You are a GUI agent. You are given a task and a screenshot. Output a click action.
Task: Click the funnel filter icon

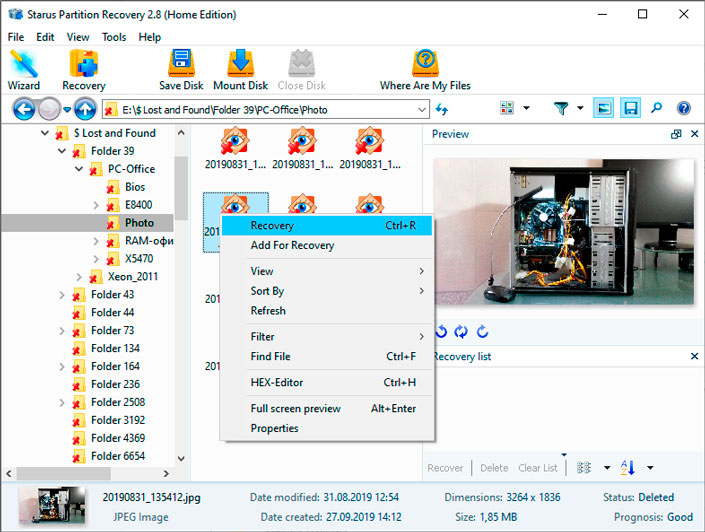561,108
